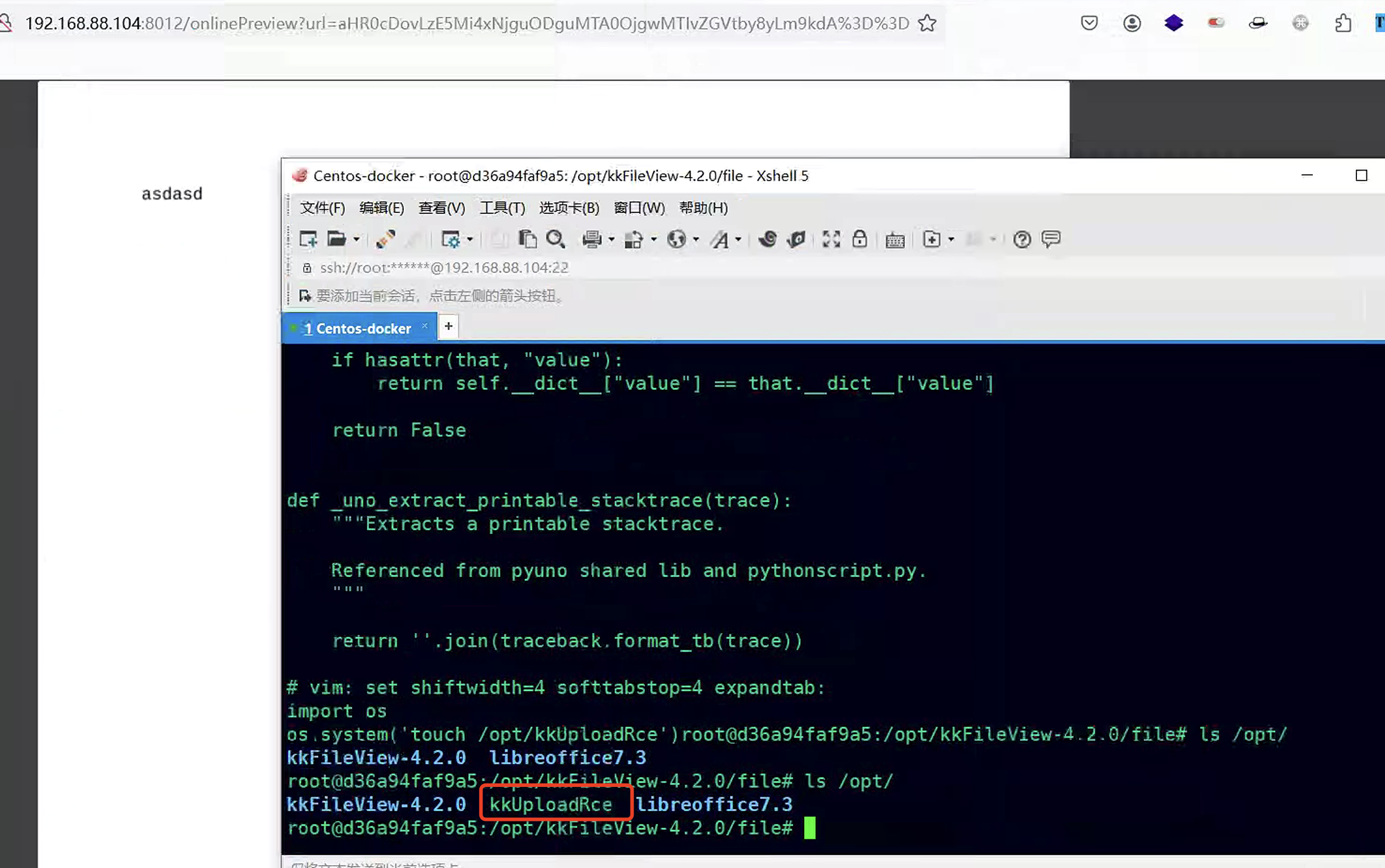Click the new tab group plus-page icon
The image size is (1385, 868).
[x=932, y=239]
